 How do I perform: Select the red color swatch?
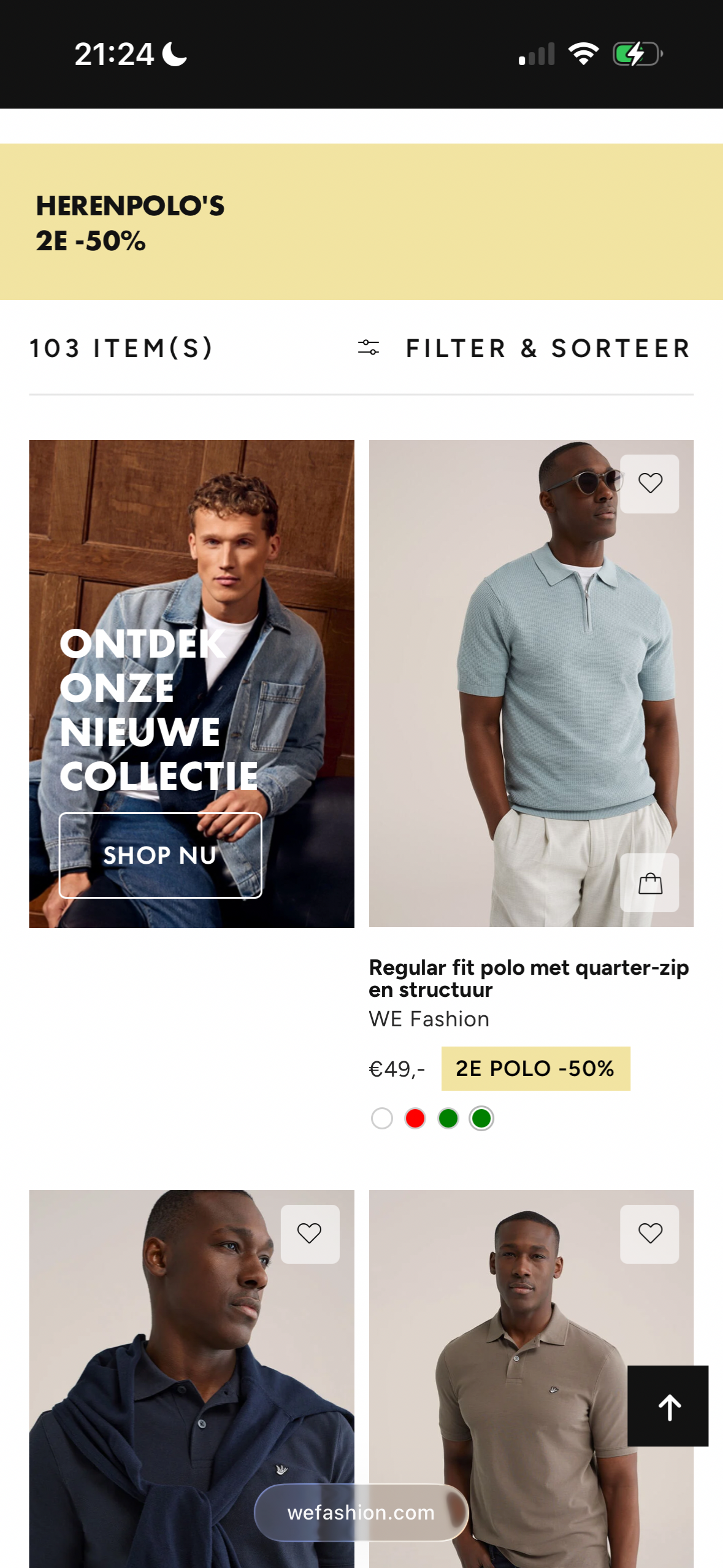click(415, 1118)
